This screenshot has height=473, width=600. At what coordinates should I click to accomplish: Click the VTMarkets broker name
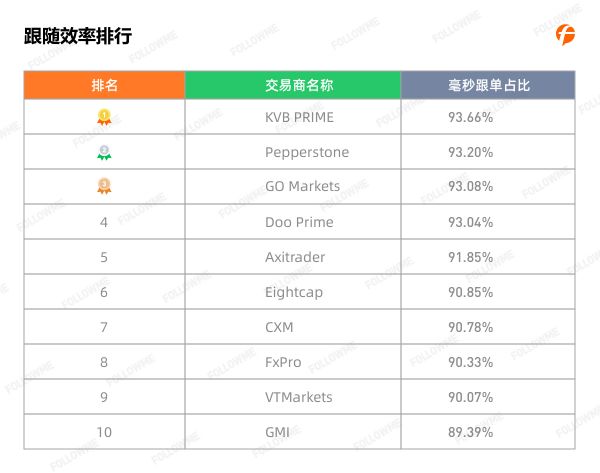298,397
